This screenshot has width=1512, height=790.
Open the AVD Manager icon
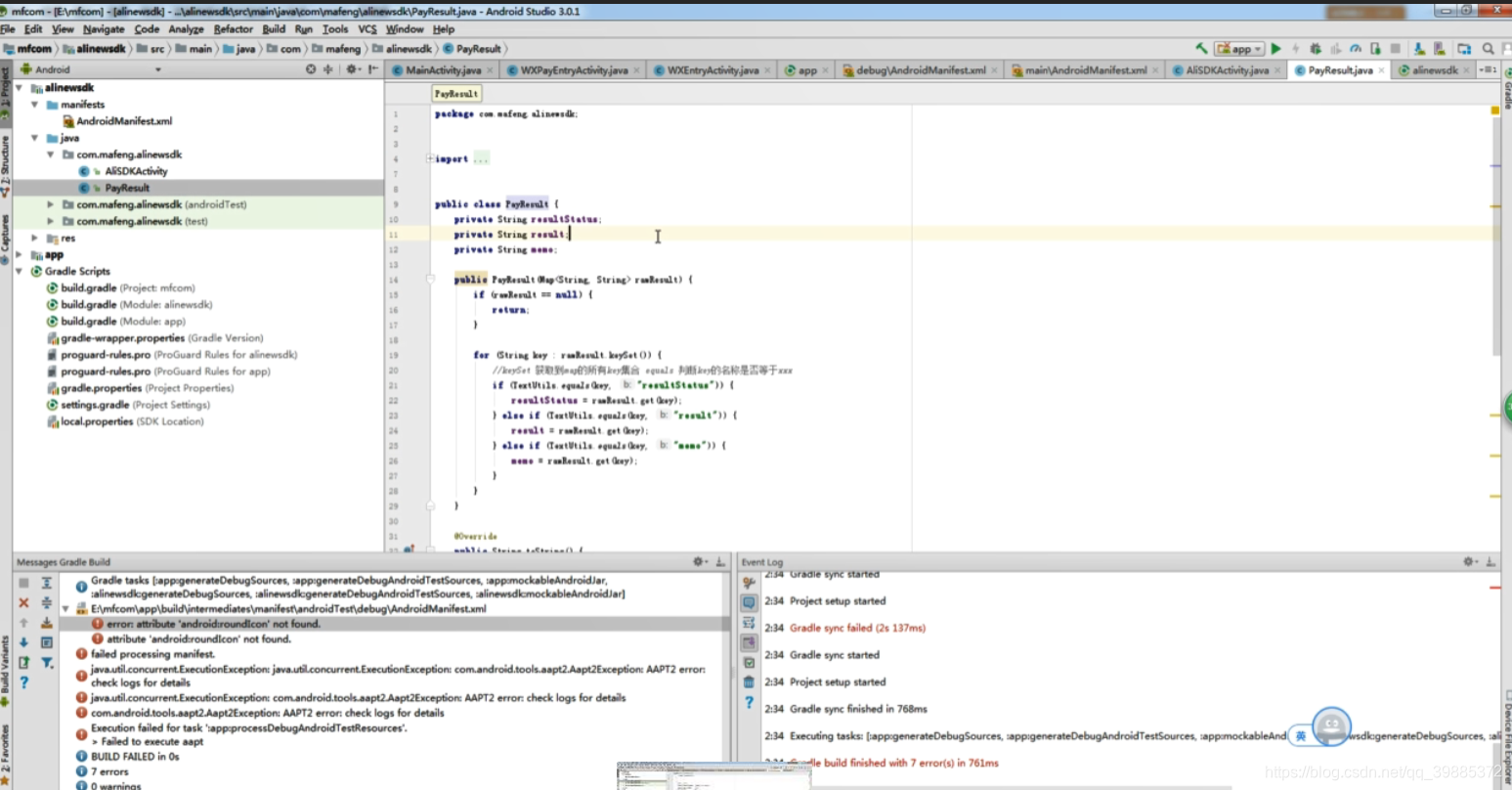click(x=1440, y=48)
